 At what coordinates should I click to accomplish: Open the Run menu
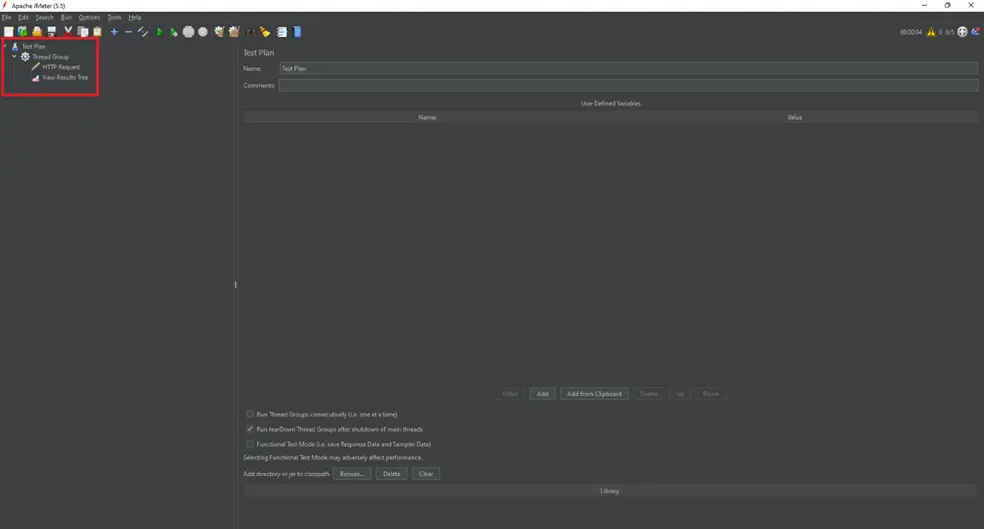tap(66, 18)
